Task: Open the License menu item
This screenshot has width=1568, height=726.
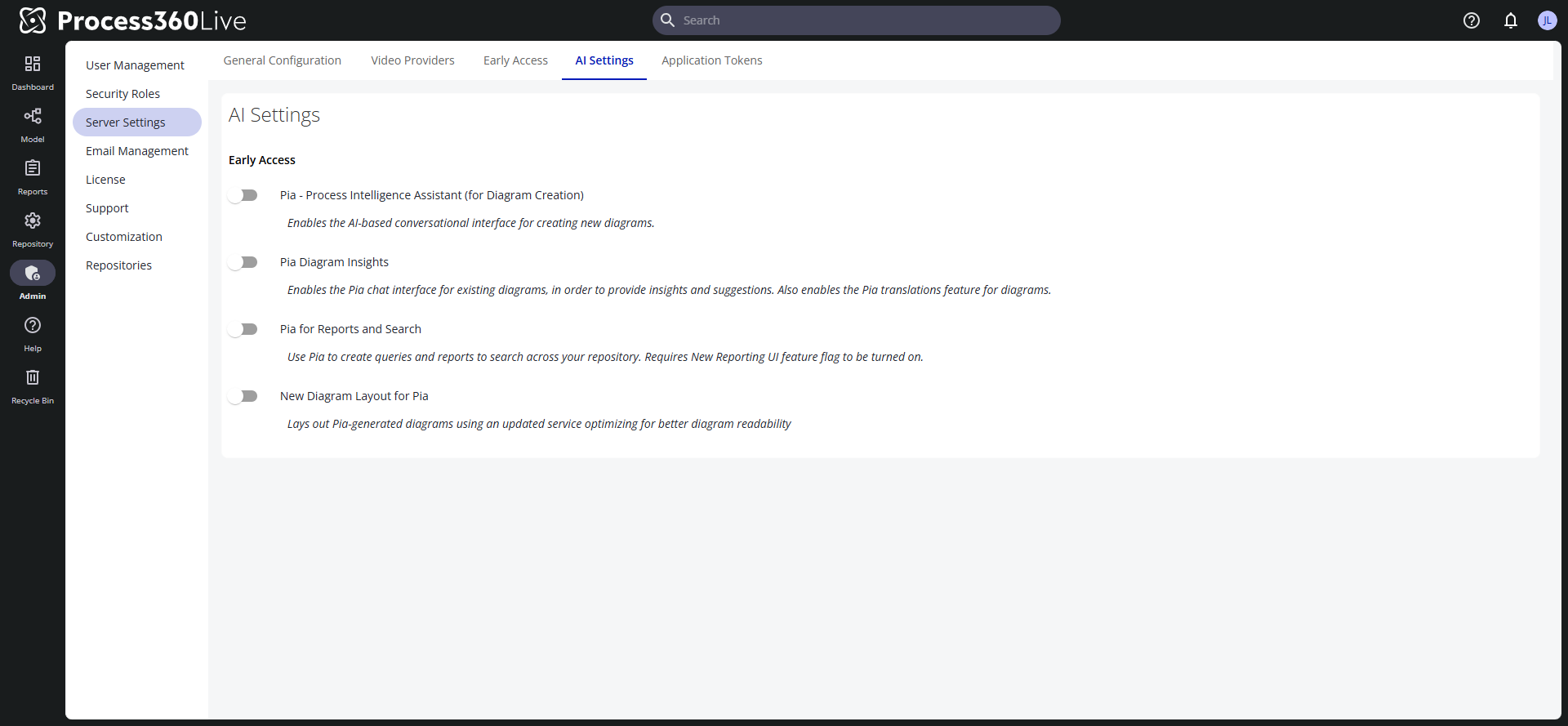Action: click(137, 180)
